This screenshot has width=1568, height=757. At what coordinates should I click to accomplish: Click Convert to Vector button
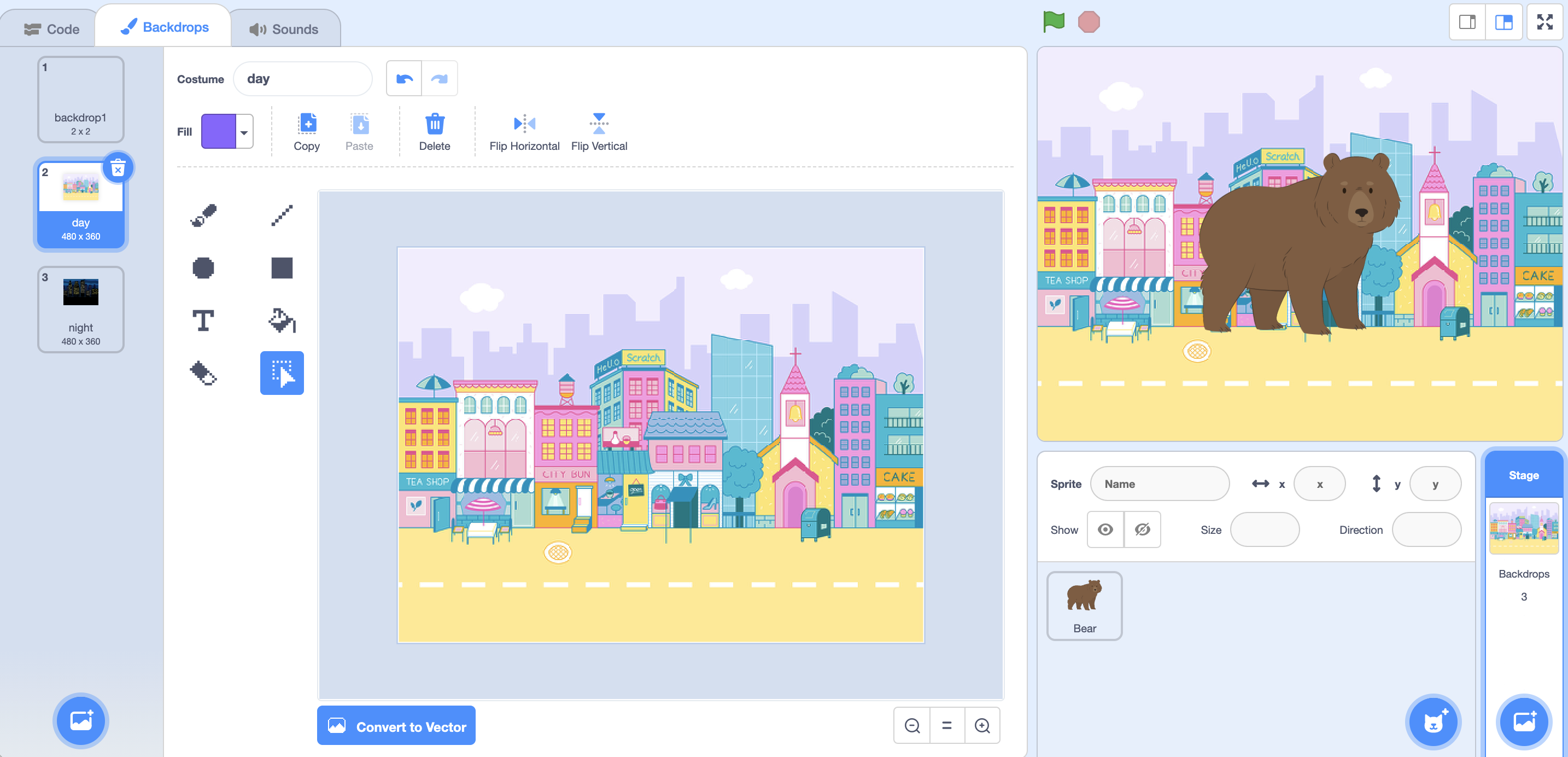[x=396, y=727]
